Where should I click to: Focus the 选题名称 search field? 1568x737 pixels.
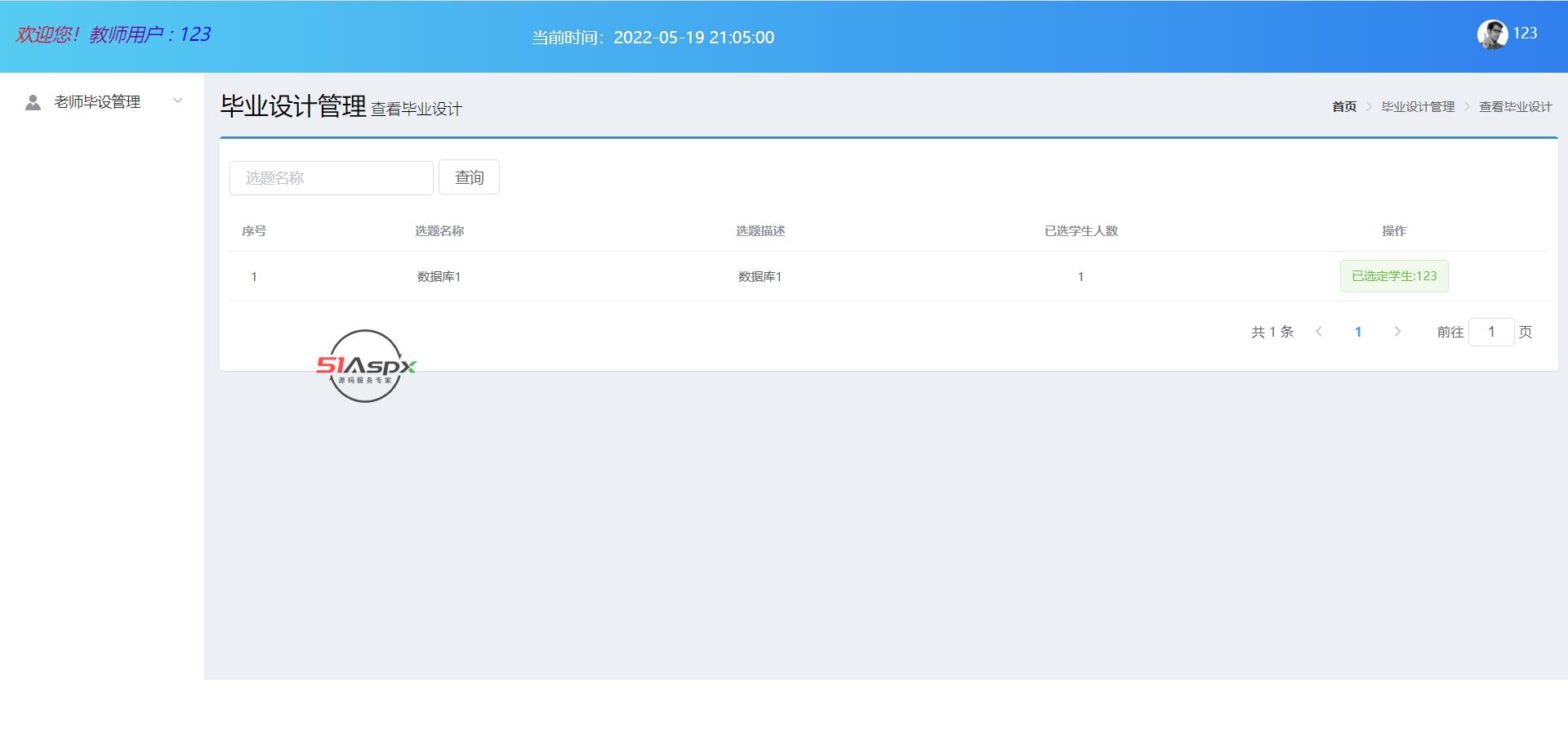pyautogui.click(x=332, y=177)
